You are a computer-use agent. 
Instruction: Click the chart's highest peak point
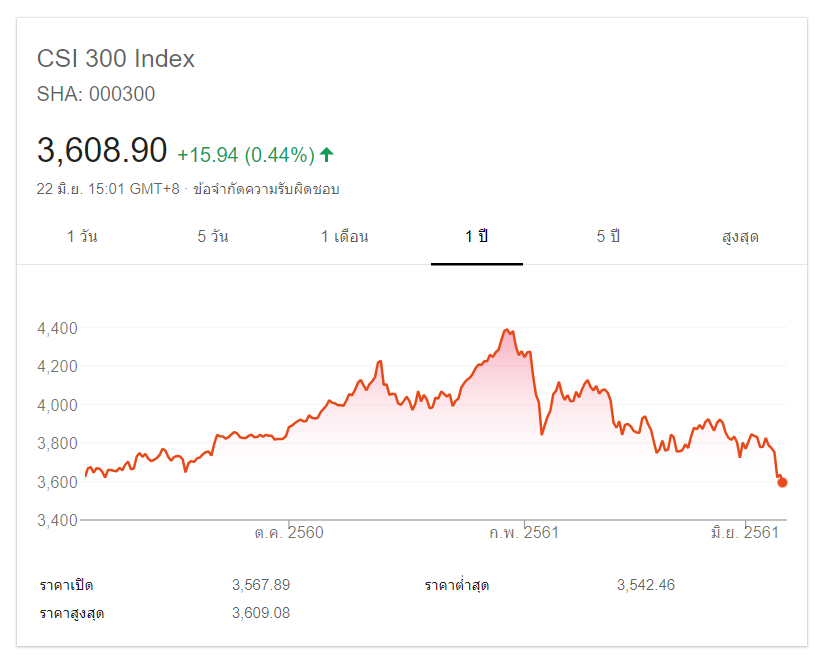tap(508, 330)
